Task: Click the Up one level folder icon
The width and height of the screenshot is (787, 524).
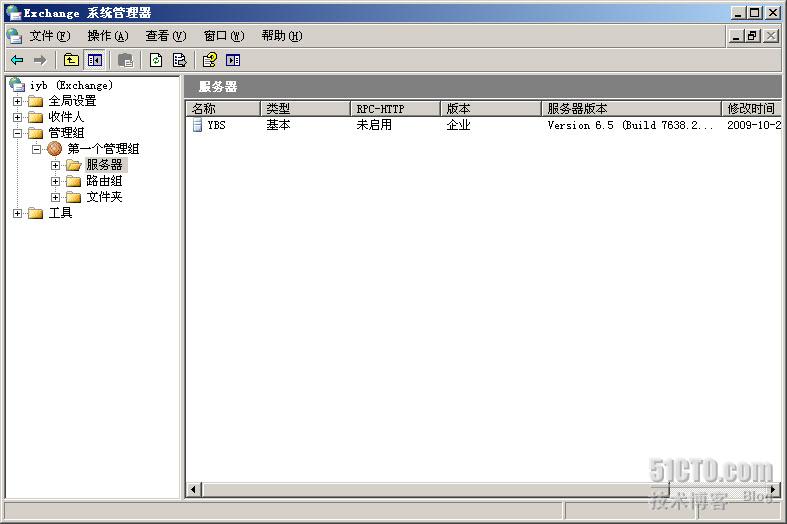Action: click(71, 61)
